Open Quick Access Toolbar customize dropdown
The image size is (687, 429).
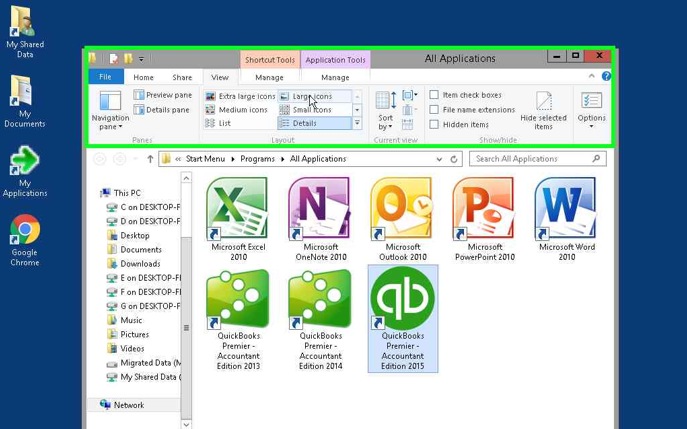[141, 59]
